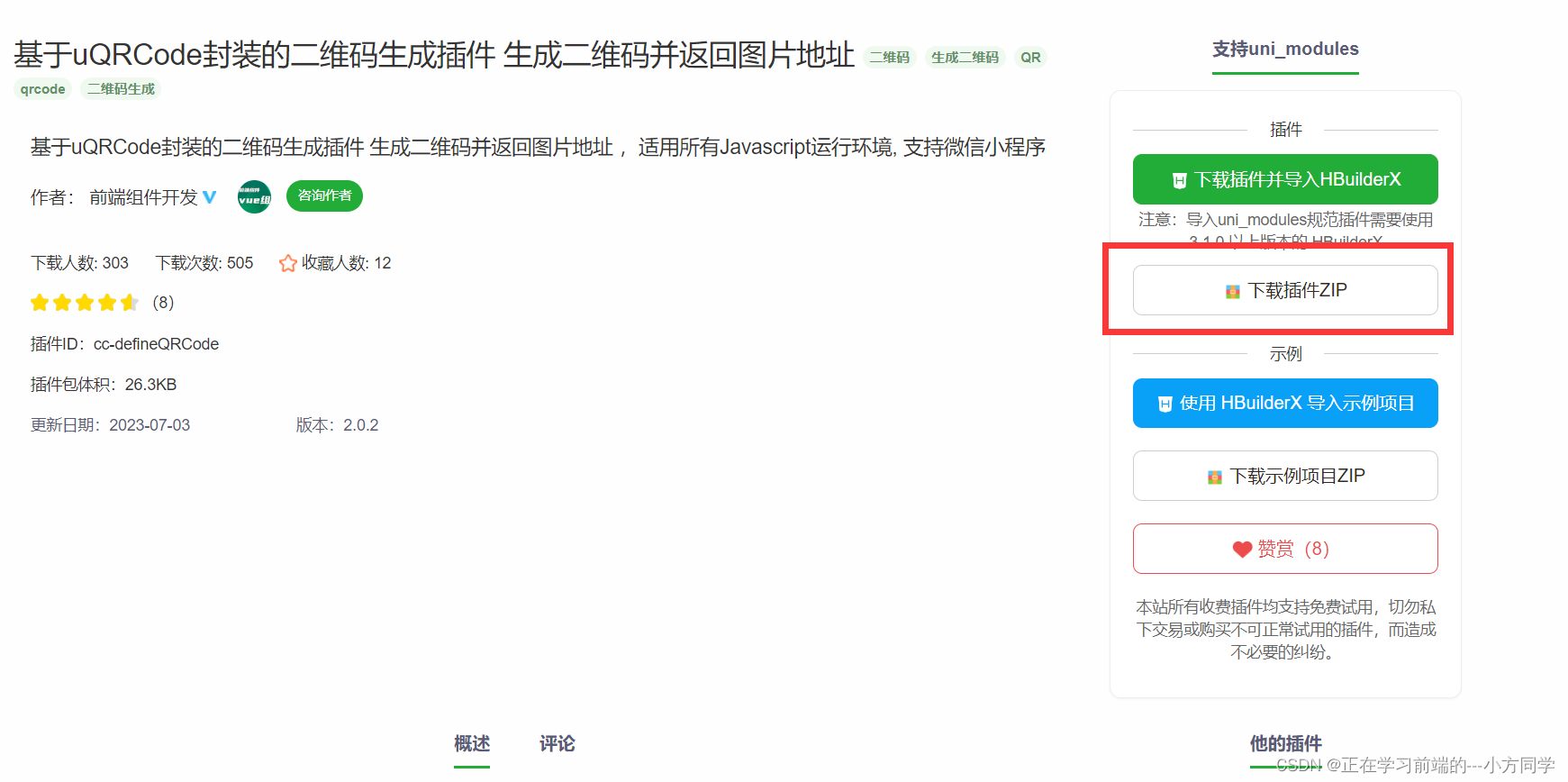Click the 赞赏 (8) button
The height and width of the screenshot is (782, 1568).
pos(1285,549)
